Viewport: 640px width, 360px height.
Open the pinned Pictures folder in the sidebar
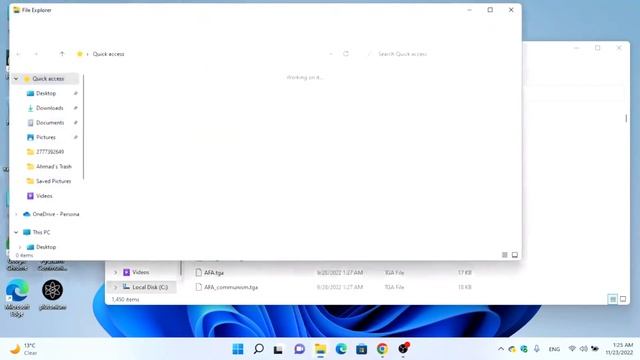(x=46, y=138)
